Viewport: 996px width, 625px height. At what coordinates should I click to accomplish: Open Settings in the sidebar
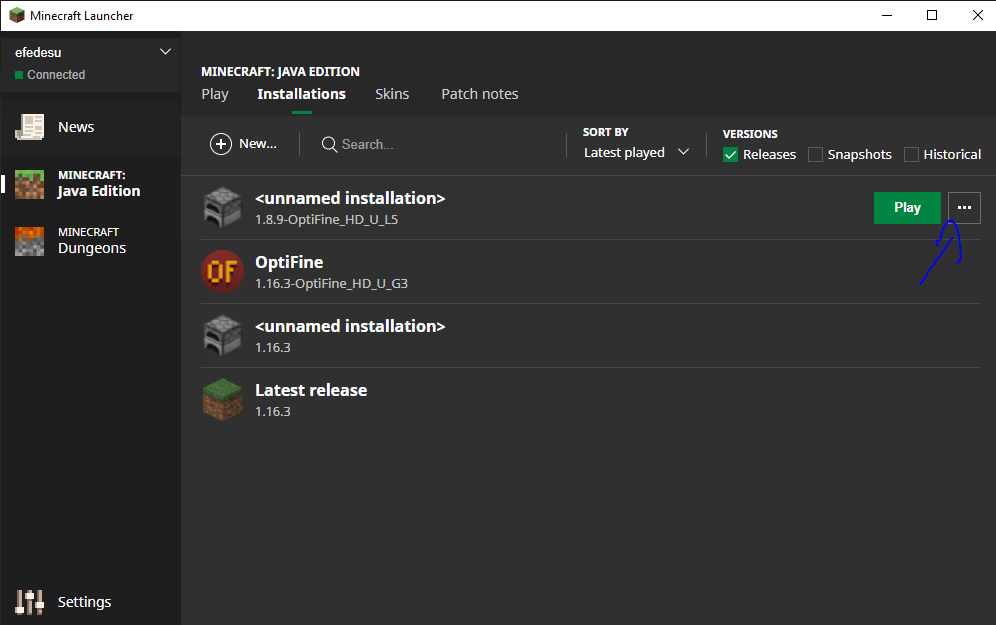[90, 601]
